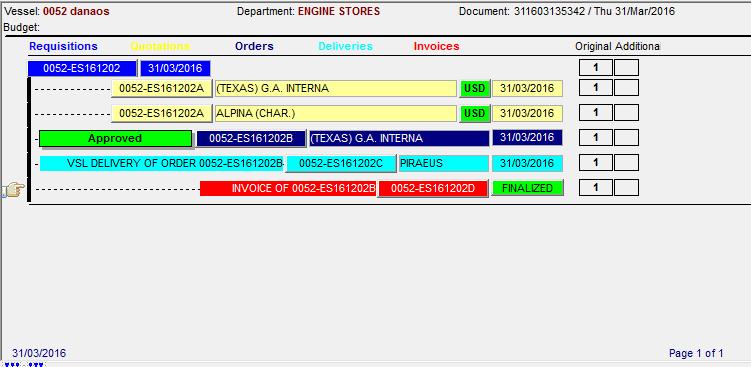Click the ALPINA quotation date 31/03/2016
The image size is (751, 367).
point(527,114)
